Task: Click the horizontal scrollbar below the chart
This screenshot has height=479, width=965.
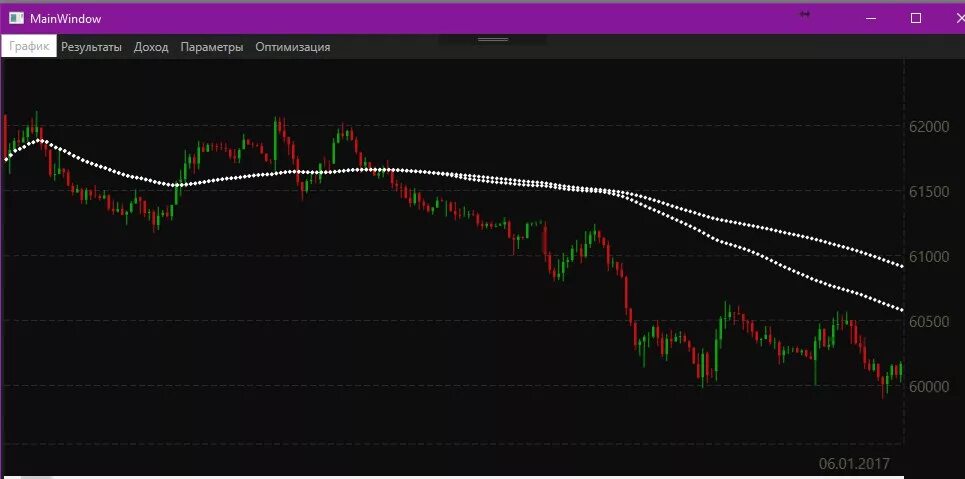Action: pyautogui.click(x=452, y=477)
